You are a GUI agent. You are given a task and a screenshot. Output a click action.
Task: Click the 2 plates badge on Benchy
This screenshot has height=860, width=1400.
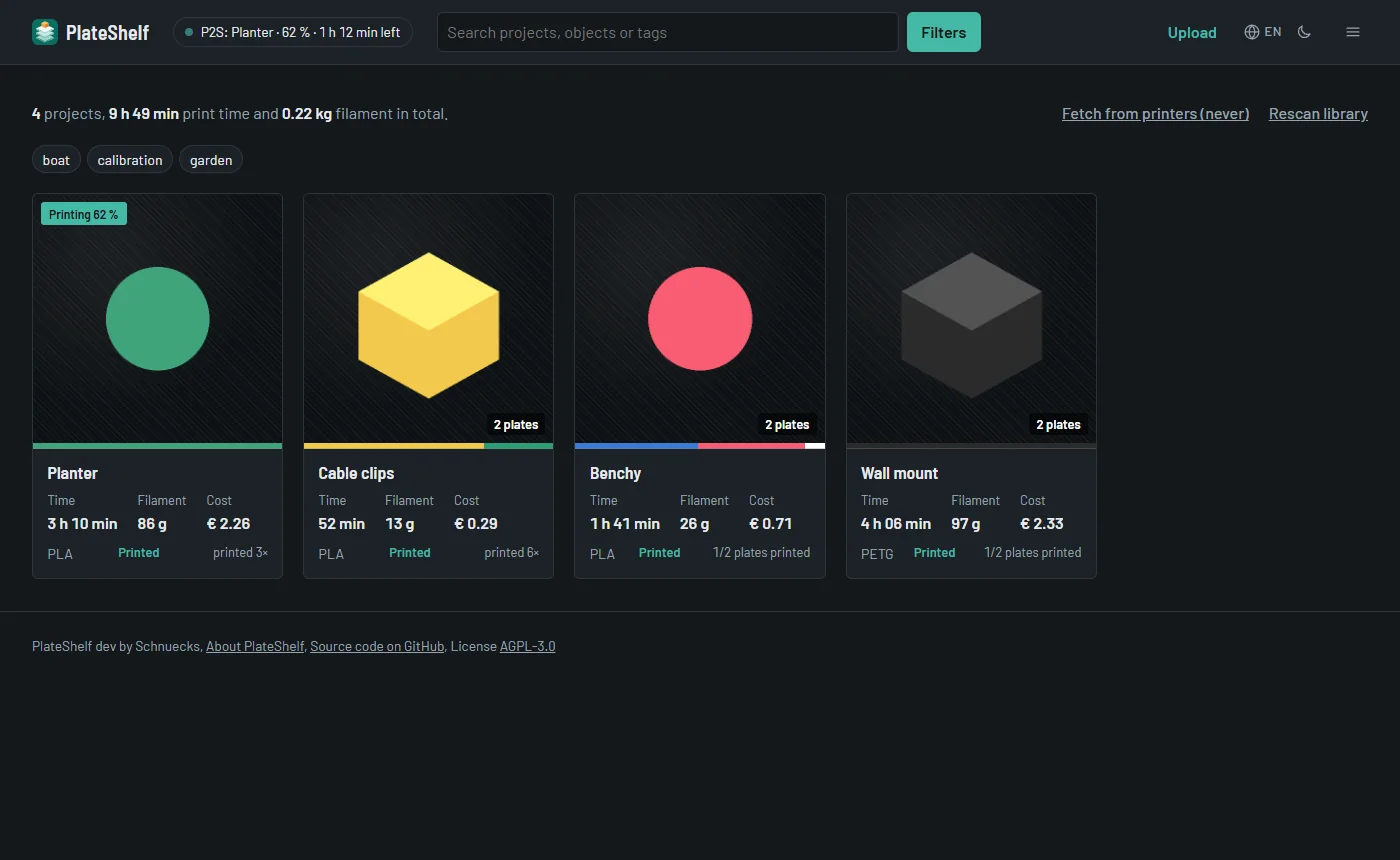click(787, 424)
